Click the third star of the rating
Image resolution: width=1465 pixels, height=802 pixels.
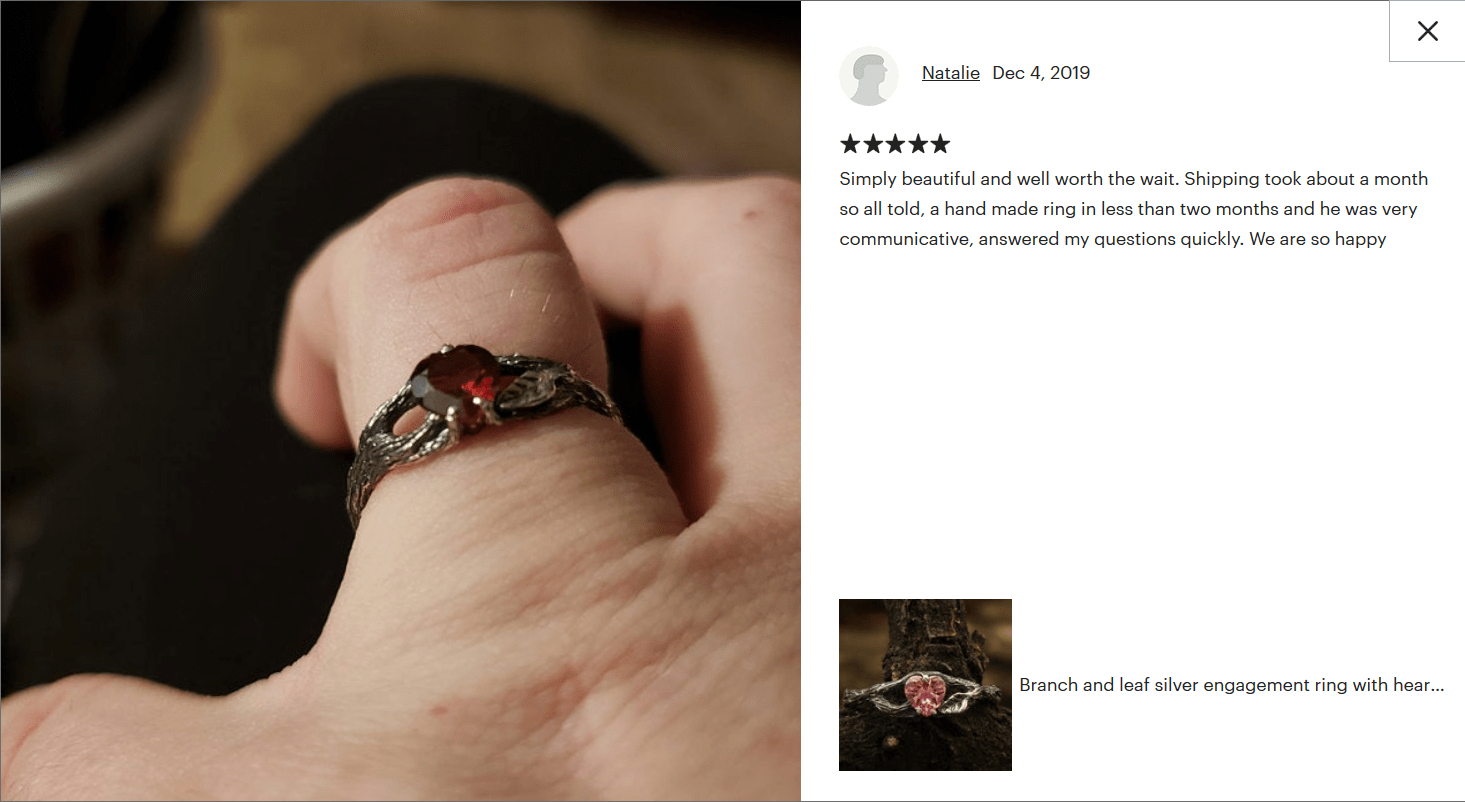coord(895,144)
